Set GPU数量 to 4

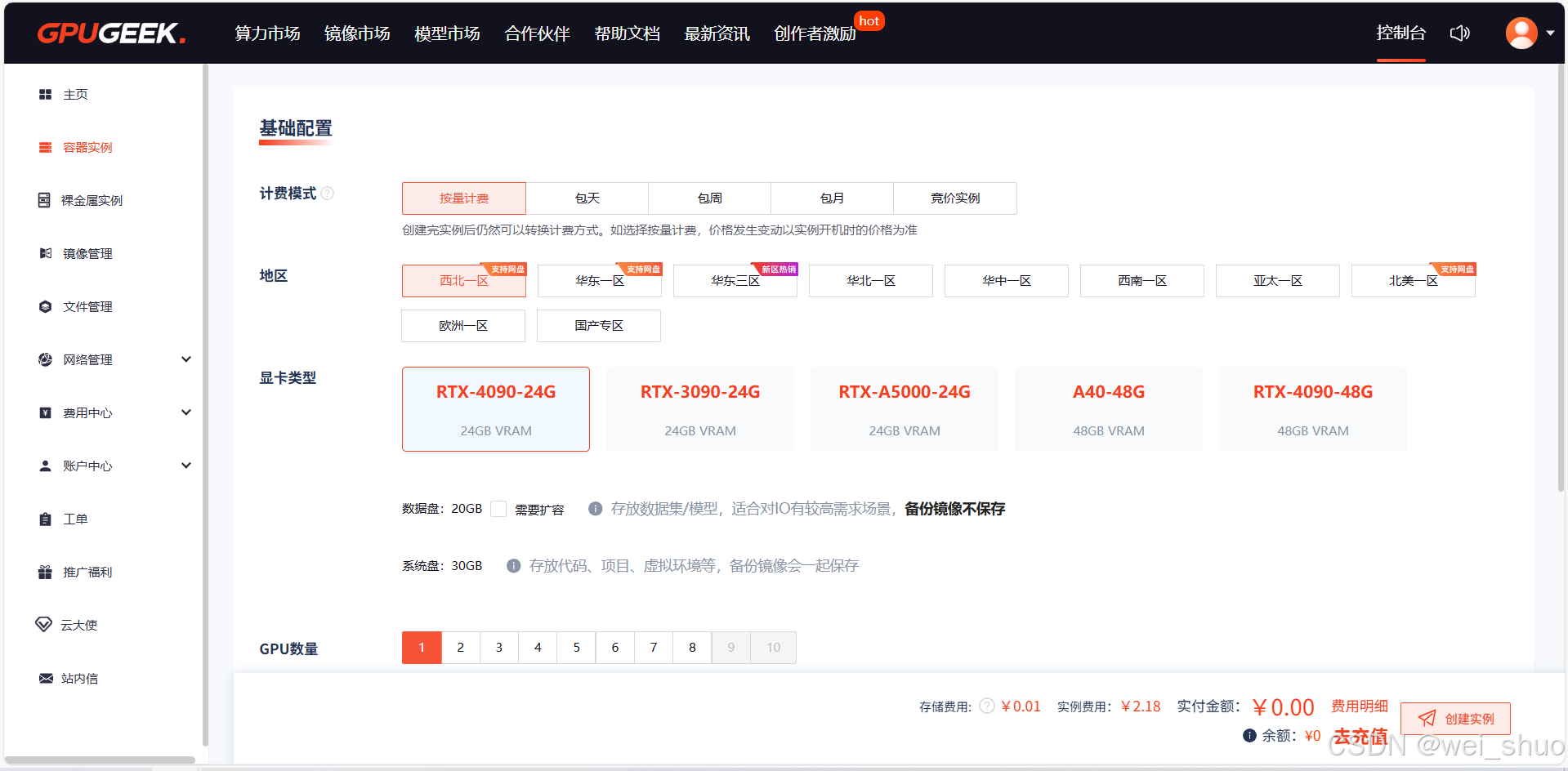[x=538, y=648]
